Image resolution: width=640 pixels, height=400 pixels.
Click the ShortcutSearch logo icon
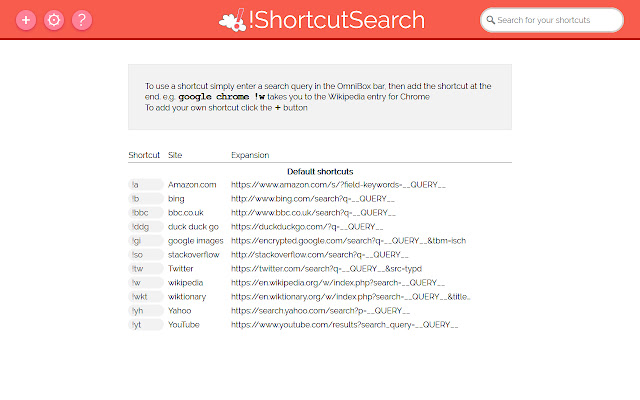pos(232,20)
